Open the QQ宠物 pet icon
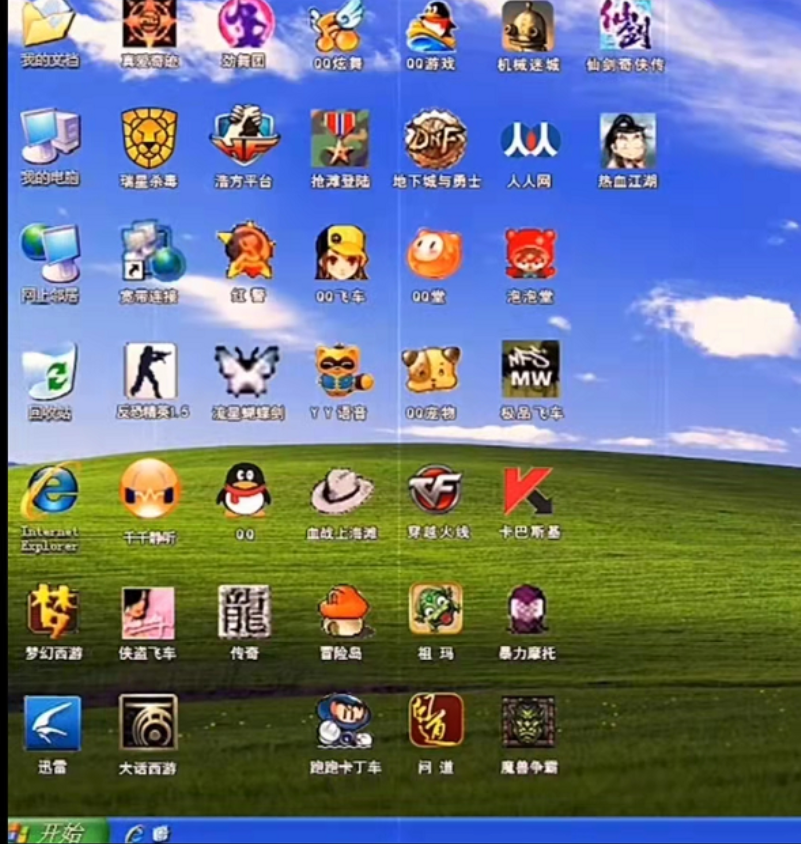The width and height of the screenshot is (801, 844). pyautogui.click(x=431, y=370)
